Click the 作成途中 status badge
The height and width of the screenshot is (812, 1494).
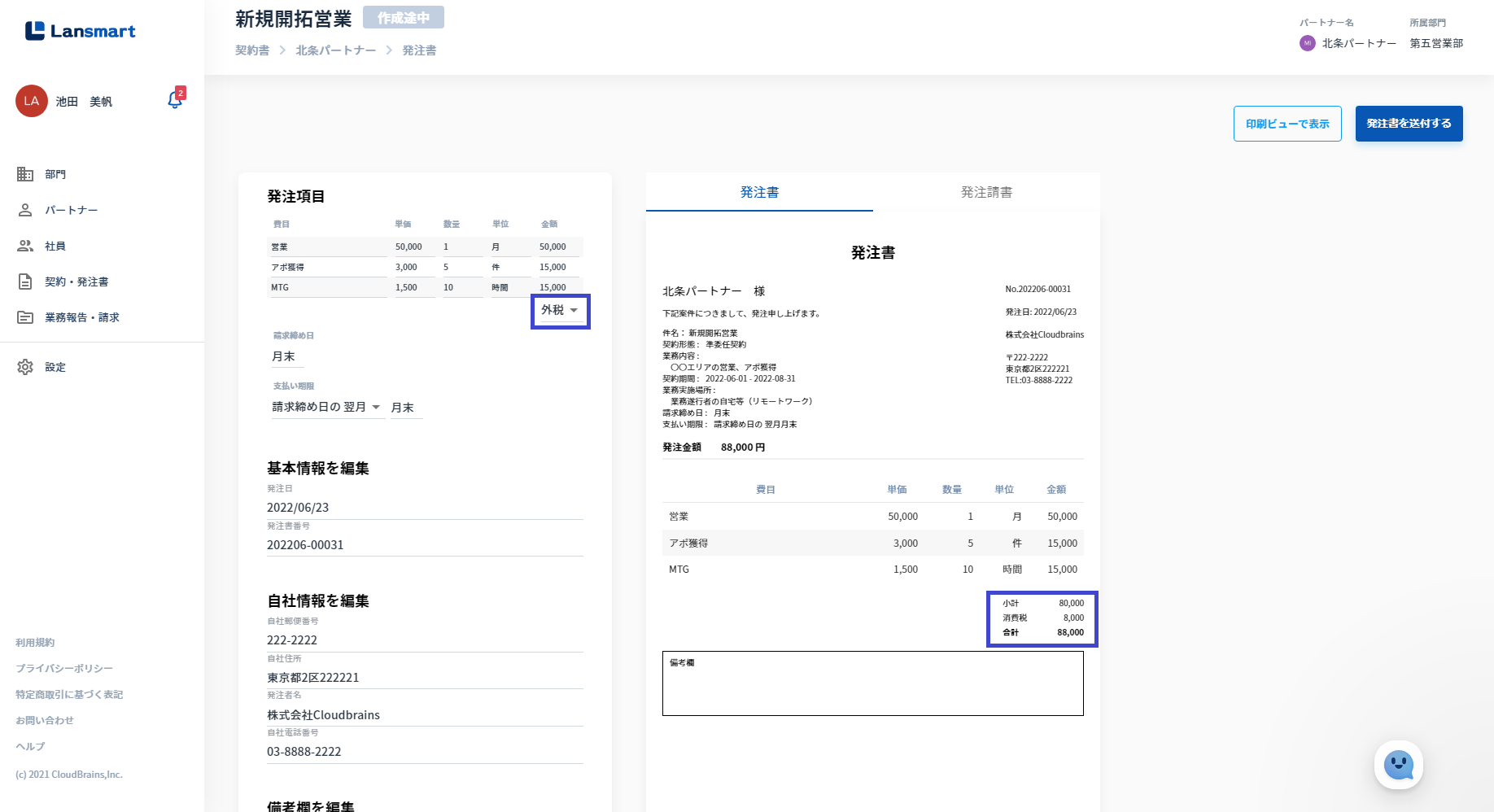pos(404,18)
